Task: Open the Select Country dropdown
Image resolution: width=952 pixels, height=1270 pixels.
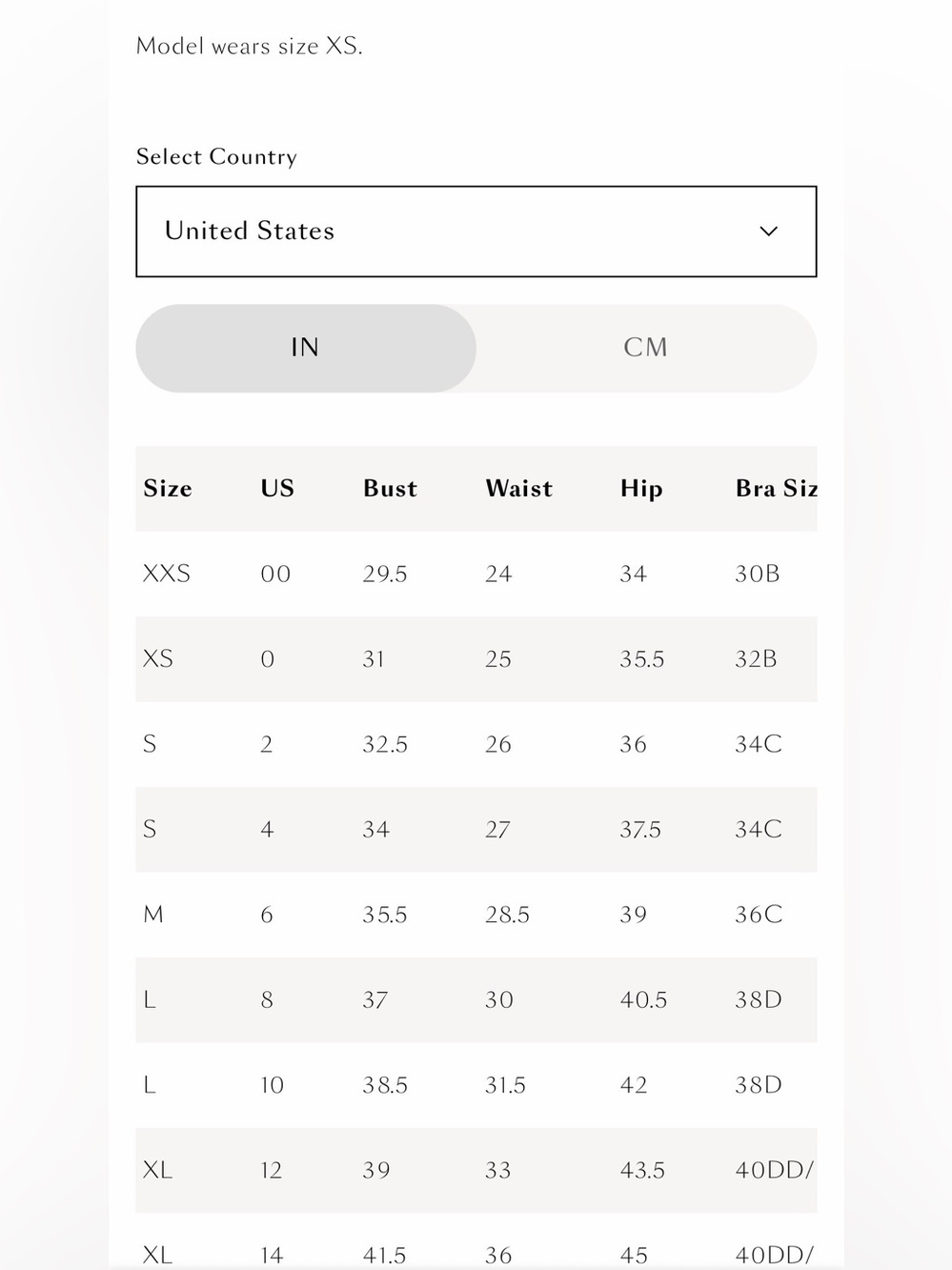Action: click(x=476, y=232)
